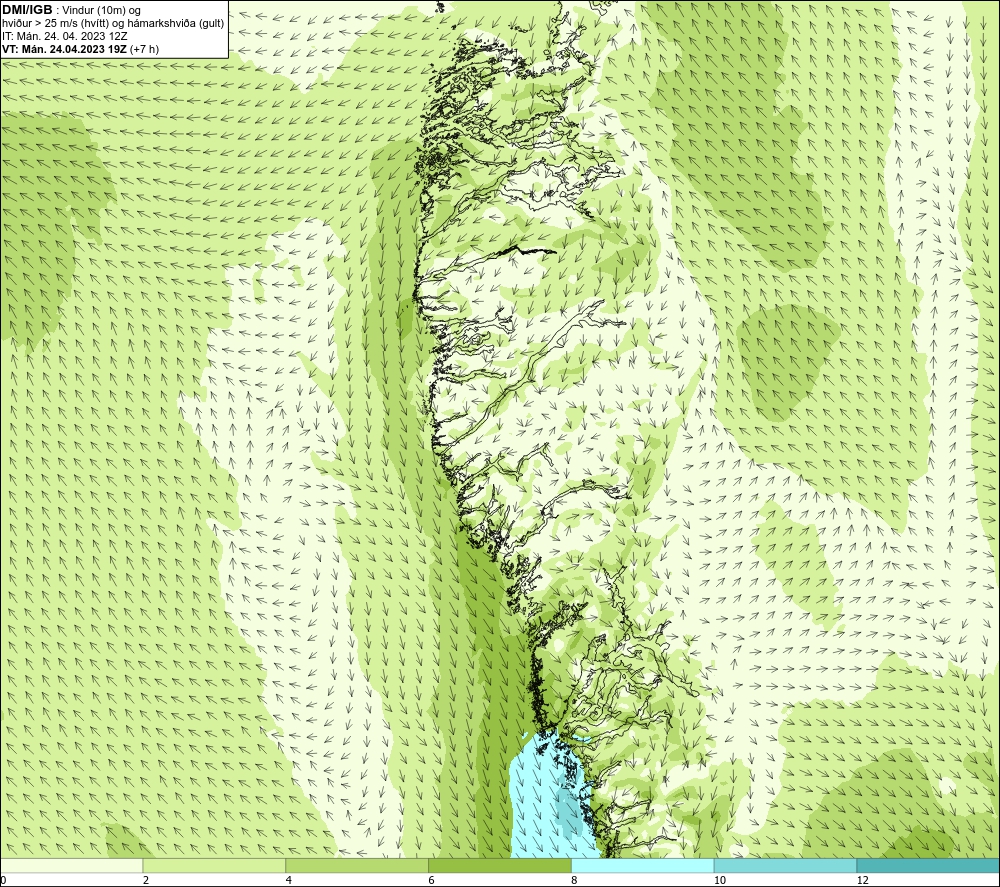
Task: Pick the medium green 4–6 m/s color segment
Action: click(357, 865)
